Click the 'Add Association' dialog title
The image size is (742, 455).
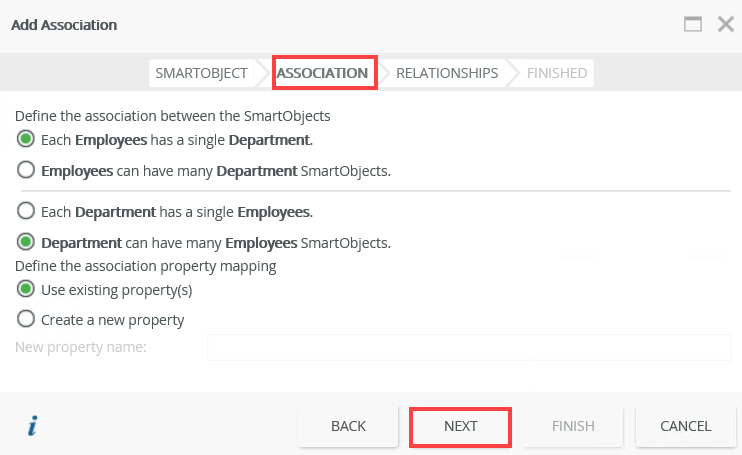64,24
